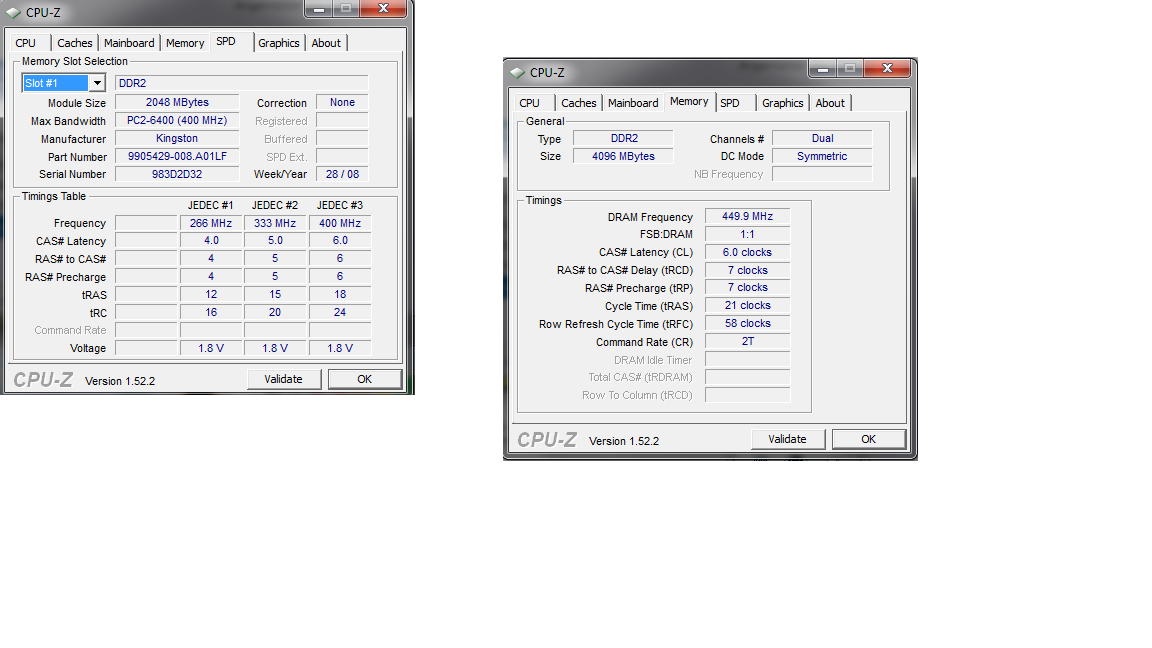The width and height of the screenshot is (1152, 648).
Task: Click JEDEC #3 CAS# Latency 6.0
Action: (340, 240)
